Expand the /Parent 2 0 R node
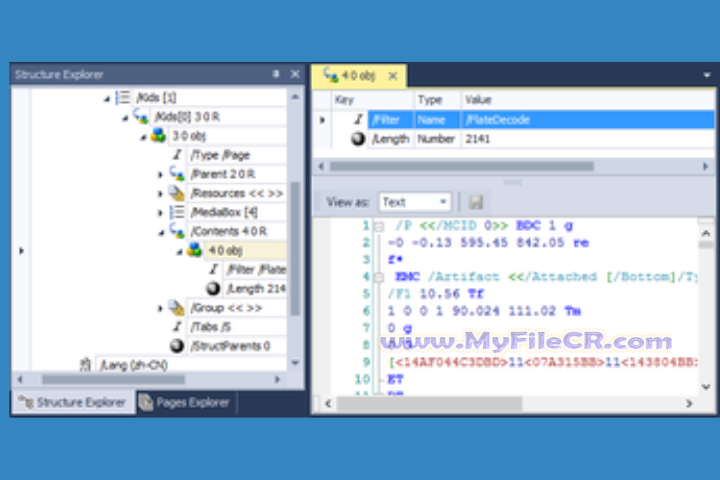 tap(160, 175)
